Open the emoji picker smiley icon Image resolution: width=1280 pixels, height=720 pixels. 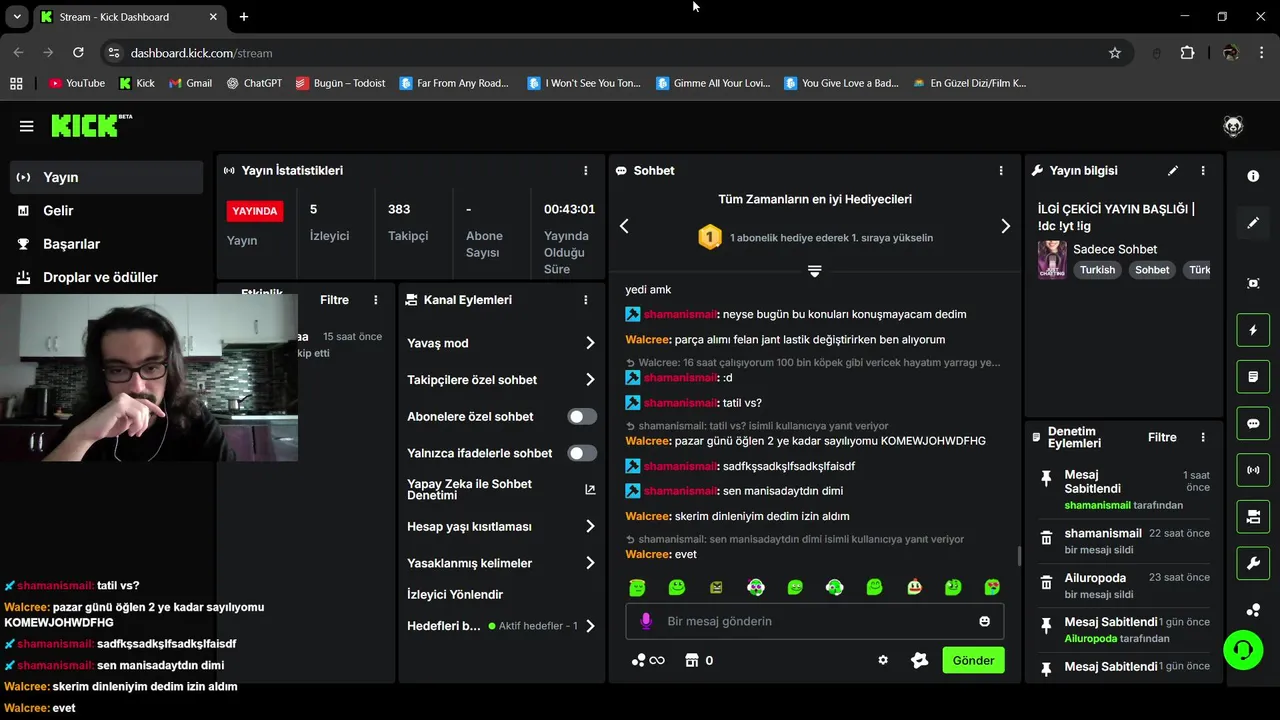[x=984, y=621]
